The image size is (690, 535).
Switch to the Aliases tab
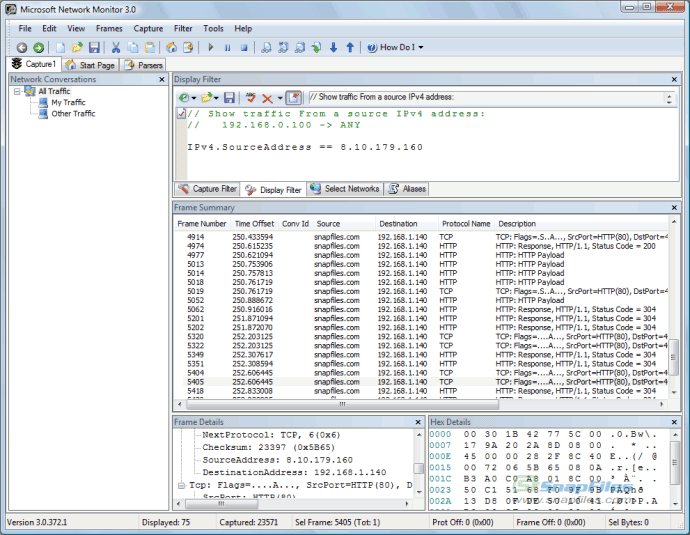click(407, 189)
